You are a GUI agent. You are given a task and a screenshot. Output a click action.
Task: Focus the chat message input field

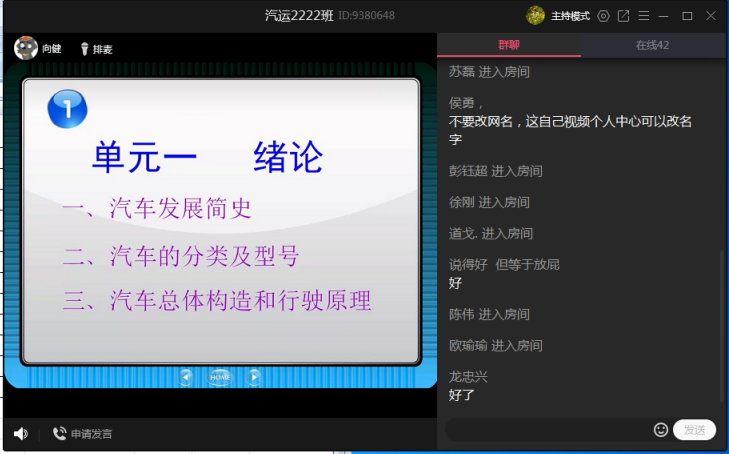[549, 430]
